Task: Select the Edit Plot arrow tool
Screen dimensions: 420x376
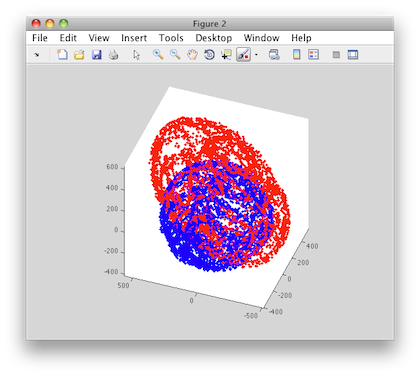Action: point(136,55)
